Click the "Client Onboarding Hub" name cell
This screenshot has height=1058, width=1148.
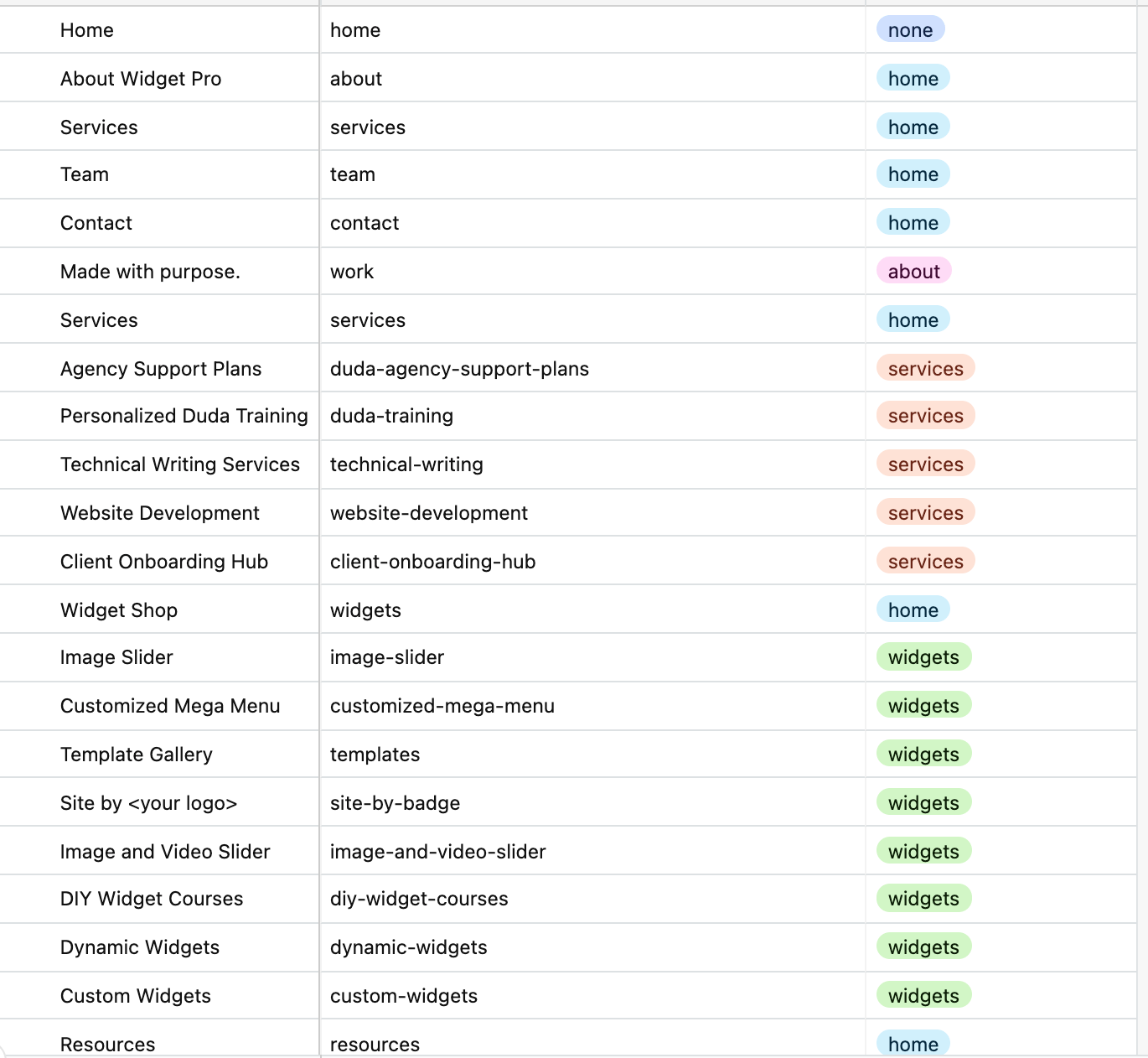(x=164, y=562)
